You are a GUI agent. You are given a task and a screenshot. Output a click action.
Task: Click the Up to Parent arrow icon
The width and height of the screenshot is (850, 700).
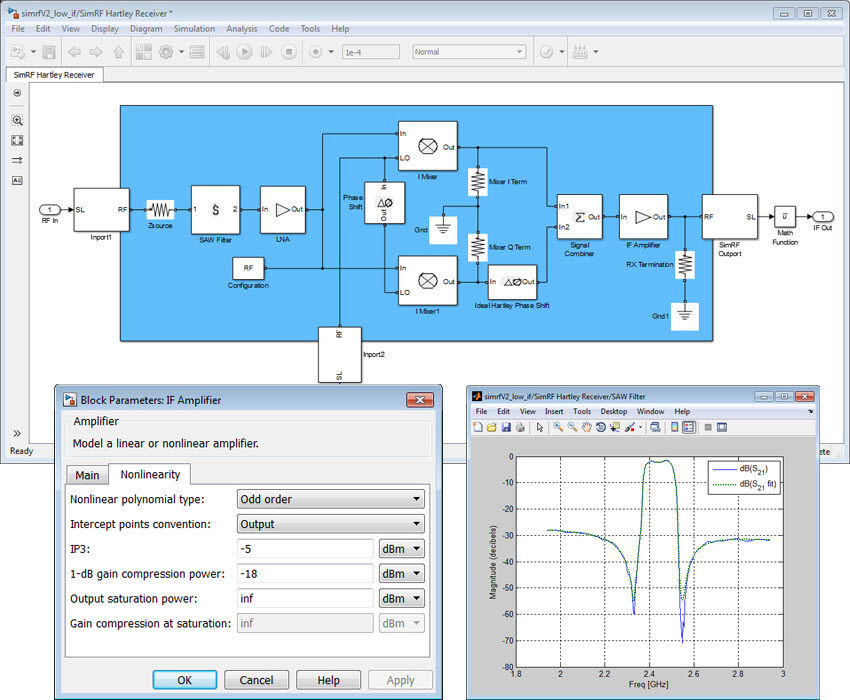tap(118, 52)
